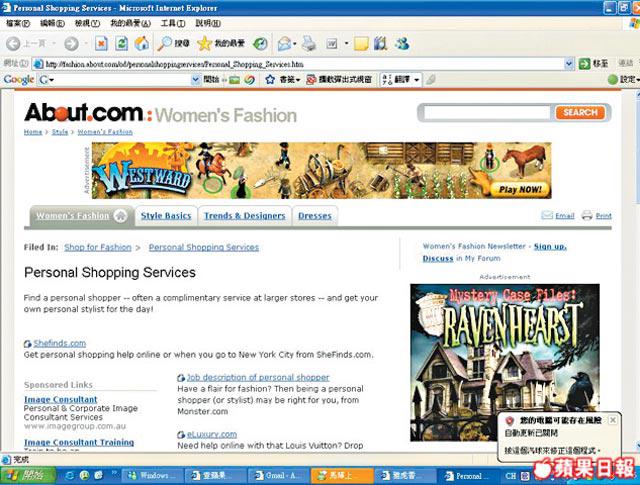Click Google toolbar bookmarks star
The image size is (640, 485).
click(270, 79)
